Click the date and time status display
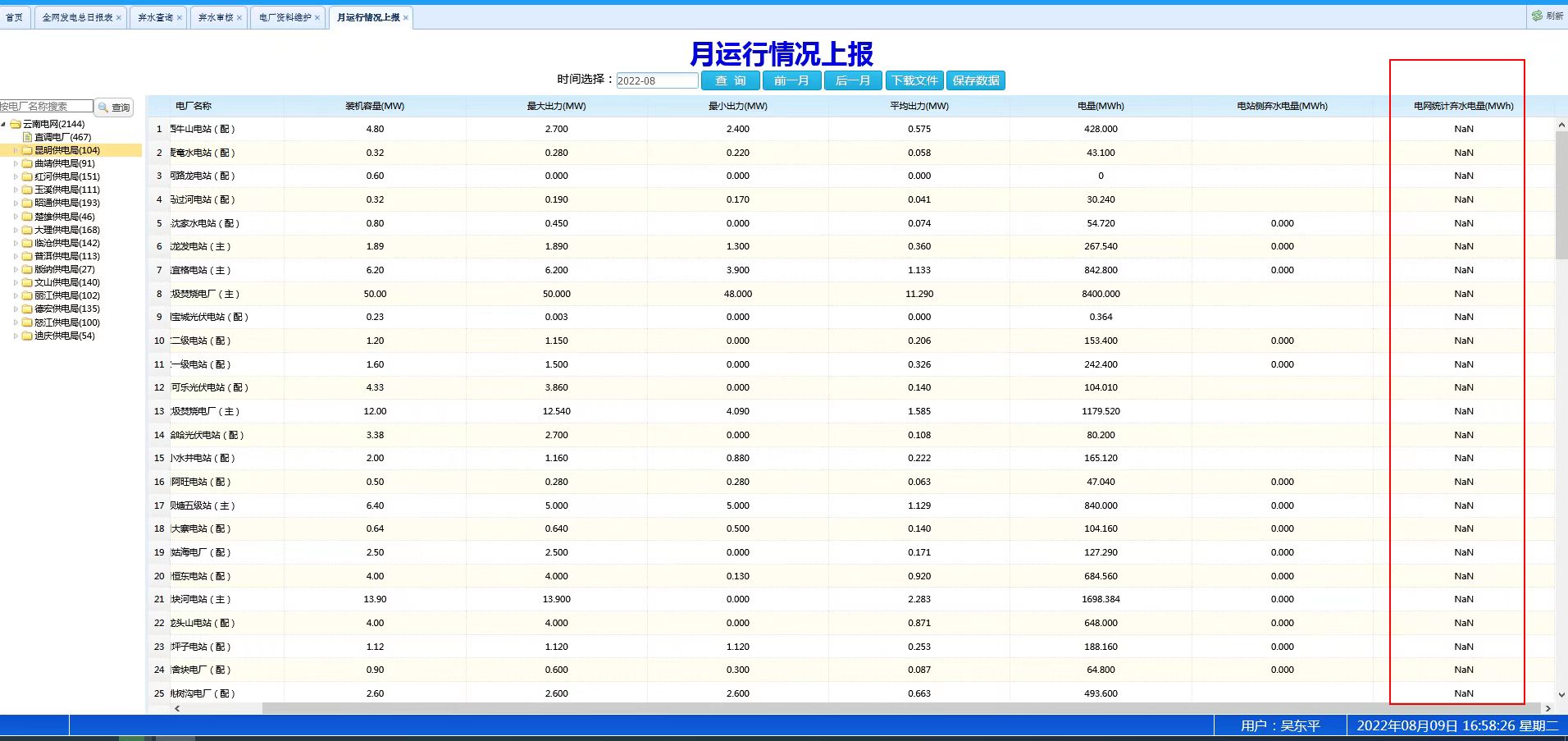This screenshot has width=1568, height=741. tap(1457, 725)
